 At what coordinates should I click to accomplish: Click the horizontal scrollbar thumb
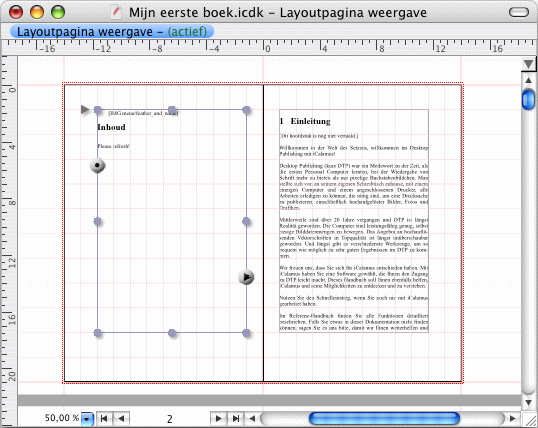pos(384,418)
